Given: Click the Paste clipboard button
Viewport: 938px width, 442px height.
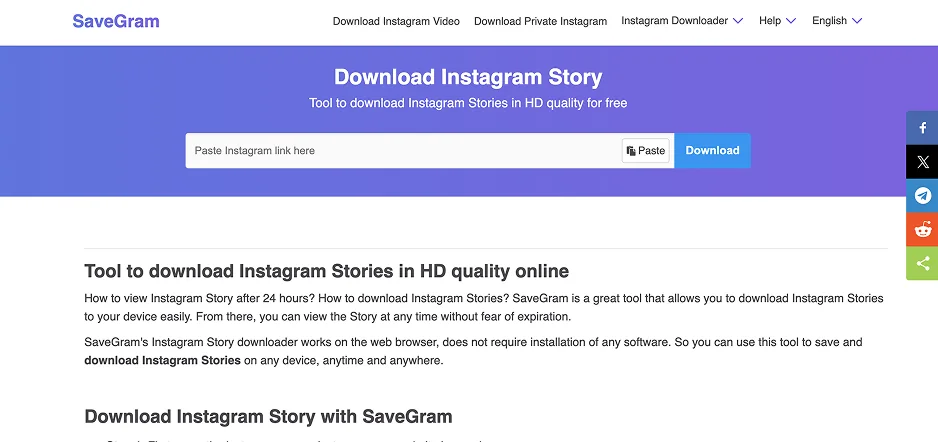Looking at the screenshot, I should (645, 151).
